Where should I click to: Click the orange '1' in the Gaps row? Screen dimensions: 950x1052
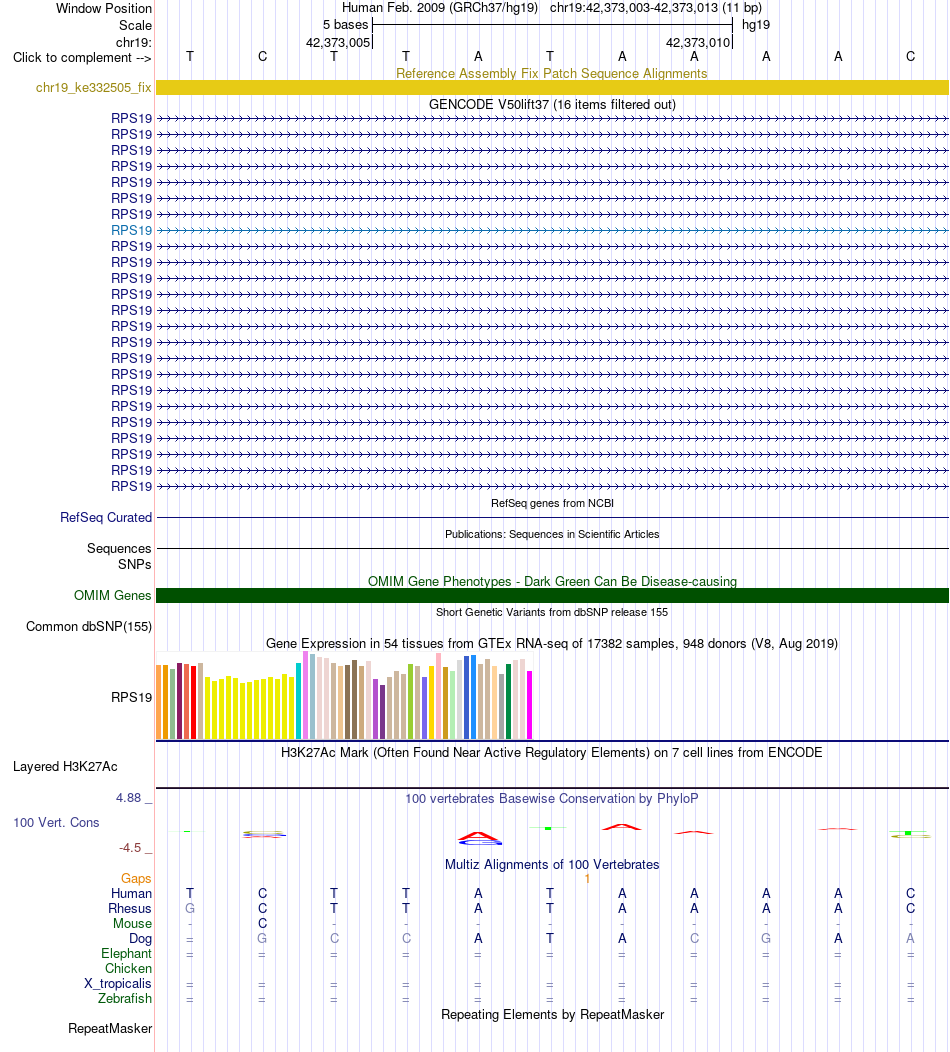[x=587, y=878]
